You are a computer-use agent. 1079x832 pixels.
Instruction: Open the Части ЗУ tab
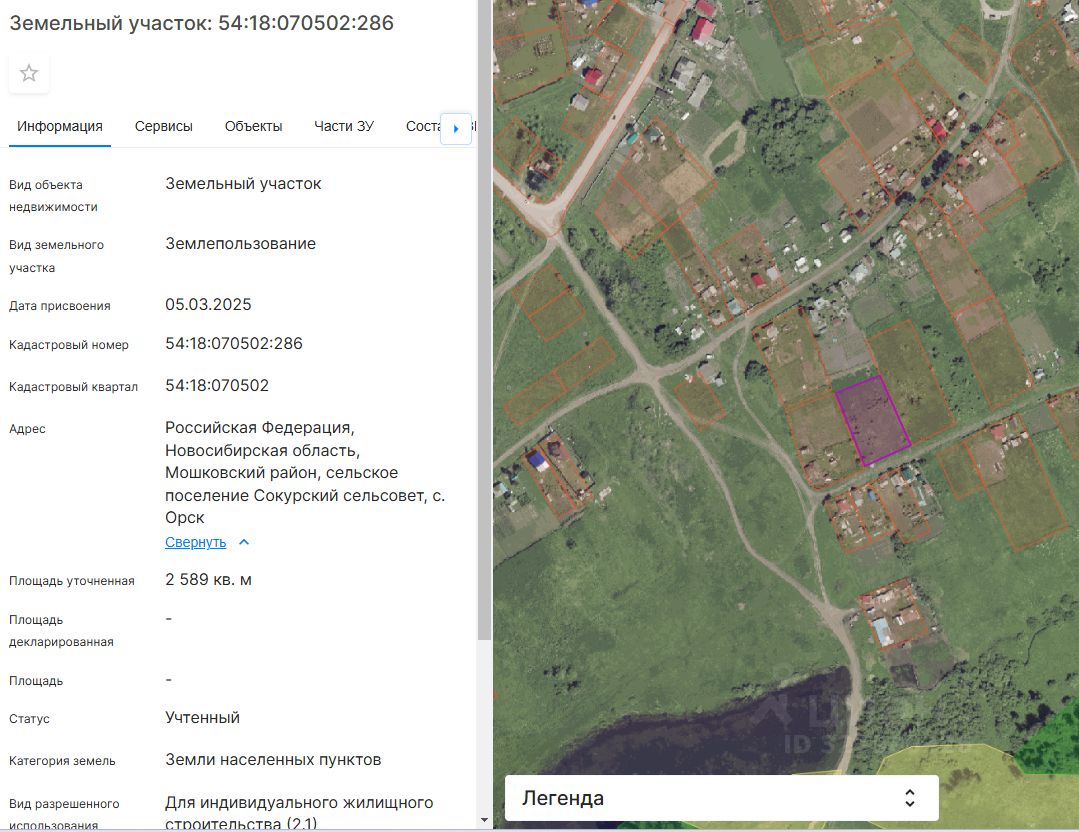(344, 127)
